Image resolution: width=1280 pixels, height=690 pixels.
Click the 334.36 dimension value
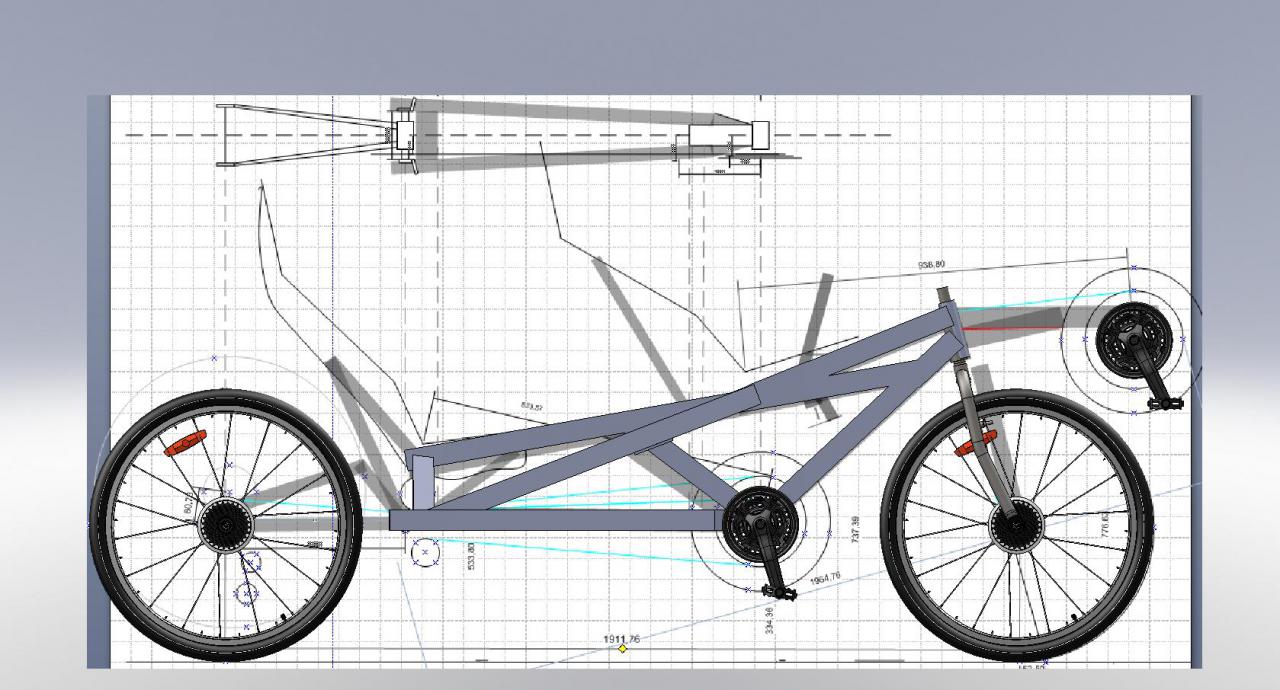point(769,619)
